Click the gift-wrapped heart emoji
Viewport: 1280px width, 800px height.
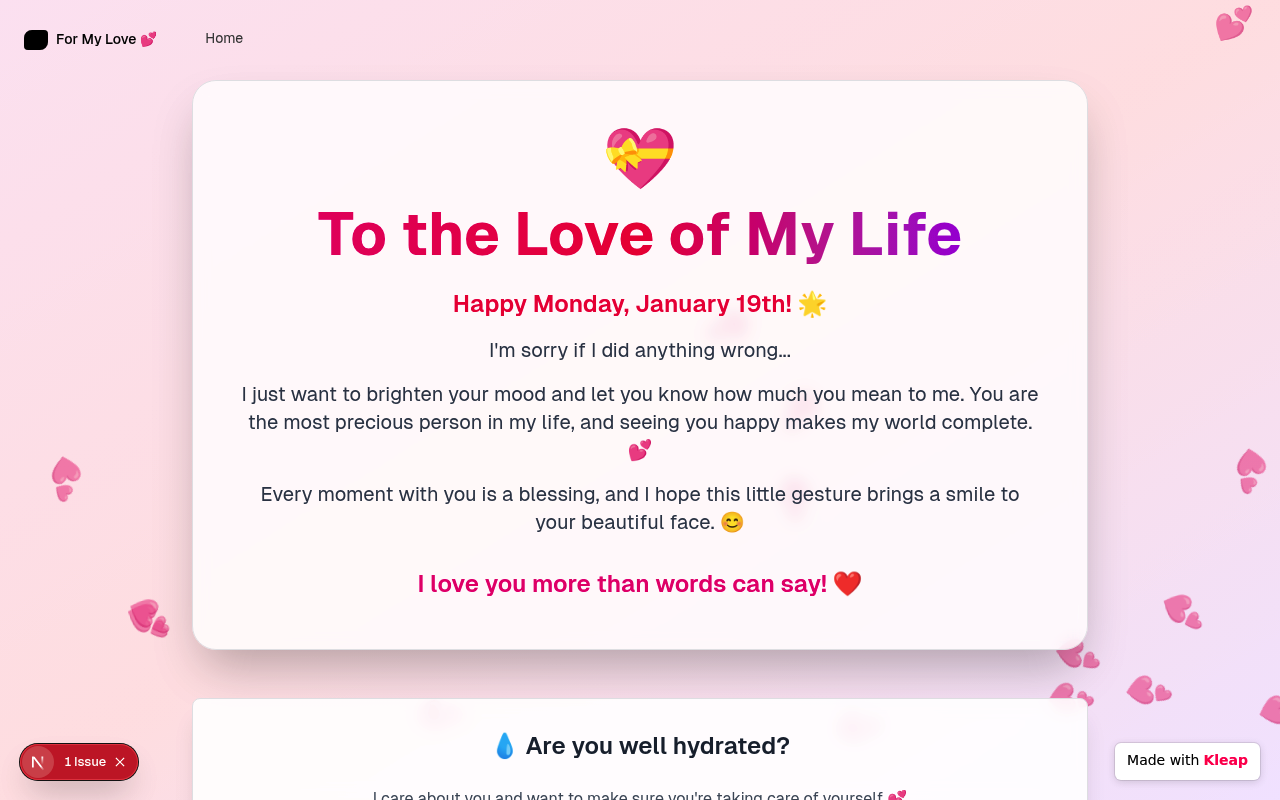pos(640,158)
